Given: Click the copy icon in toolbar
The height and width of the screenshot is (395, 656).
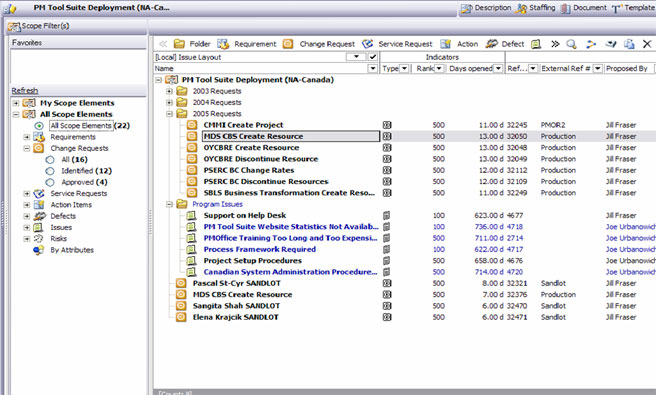Looking at the screenshot, I should point(629,44).
